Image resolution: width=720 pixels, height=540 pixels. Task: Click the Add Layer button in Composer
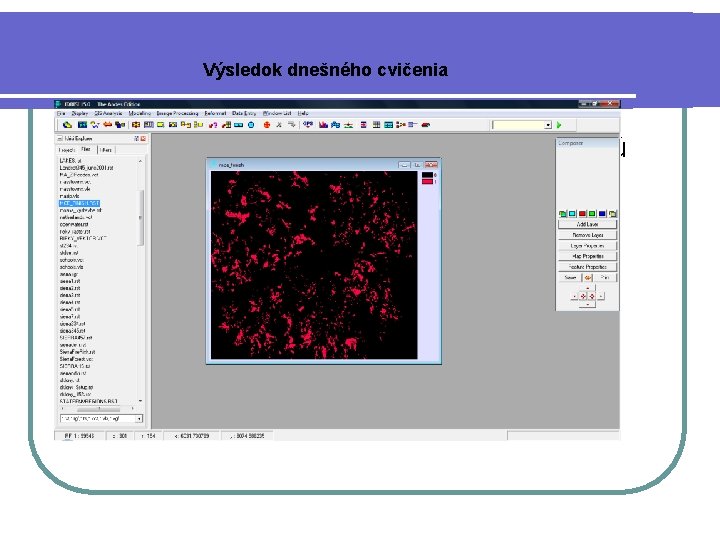[x=587, y=225]
